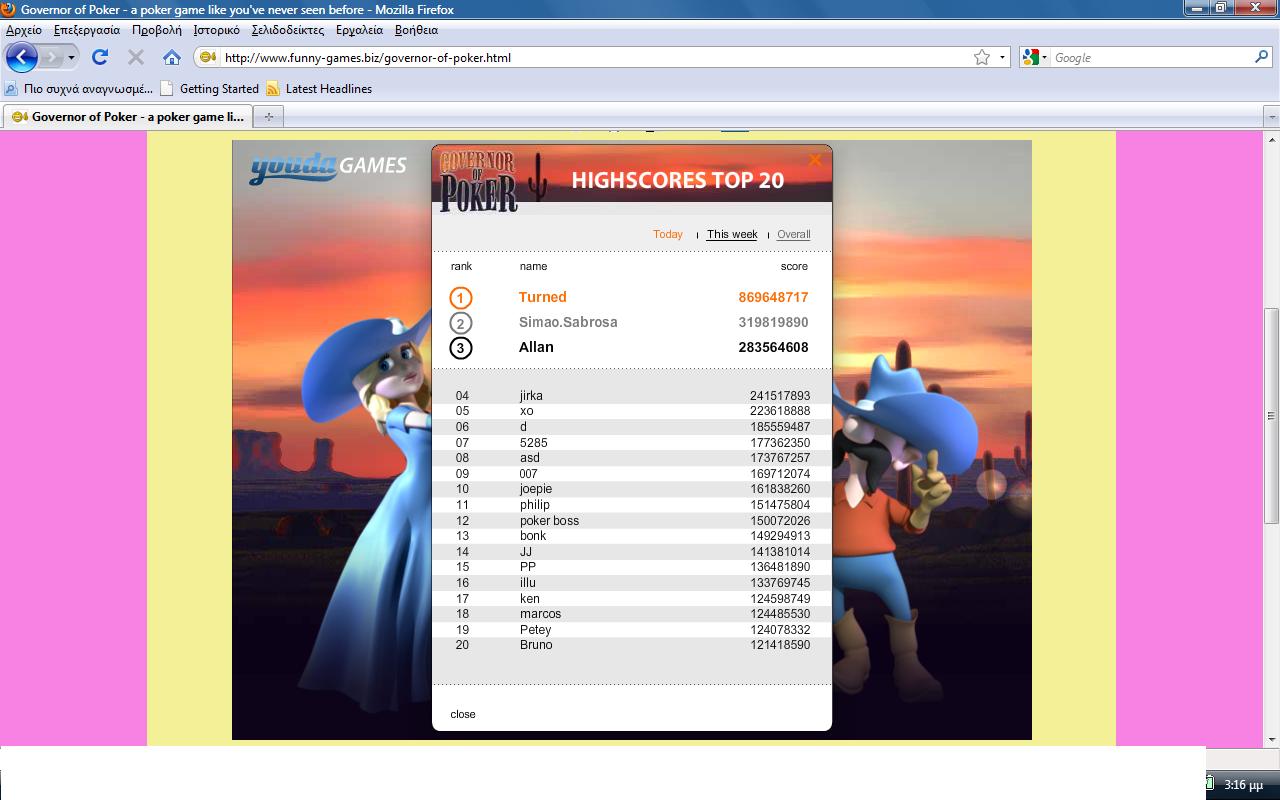Open the Πιο συχνά αναγνωσμένα bookmark folder

point(79,88)
